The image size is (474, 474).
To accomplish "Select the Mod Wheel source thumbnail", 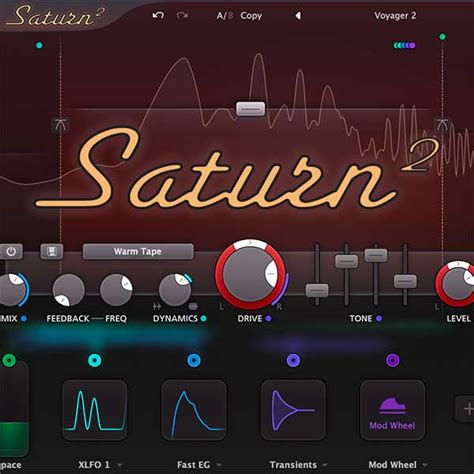I will pos(392,410).
